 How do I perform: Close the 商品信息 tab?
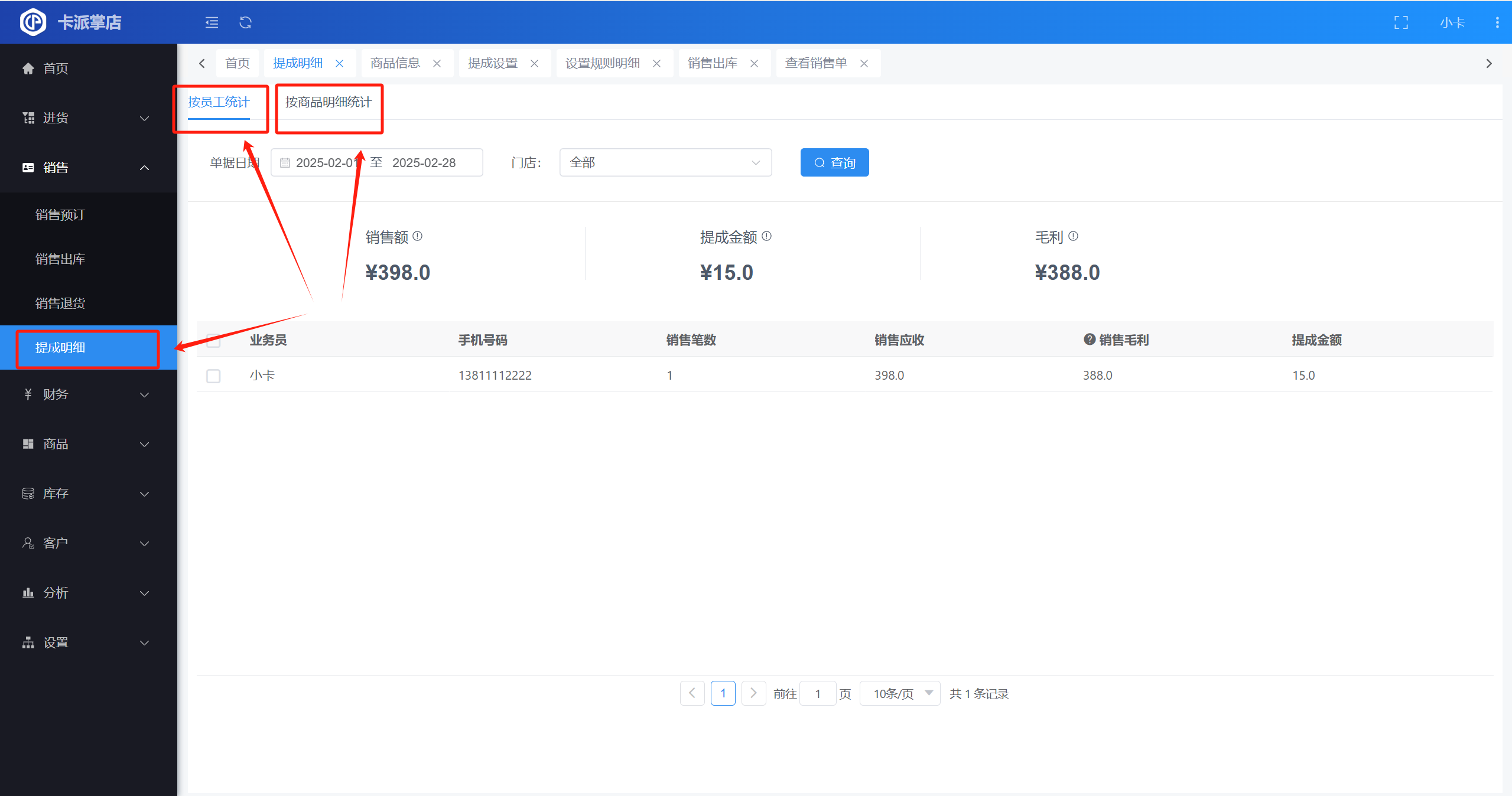click(x=437, y=64)
